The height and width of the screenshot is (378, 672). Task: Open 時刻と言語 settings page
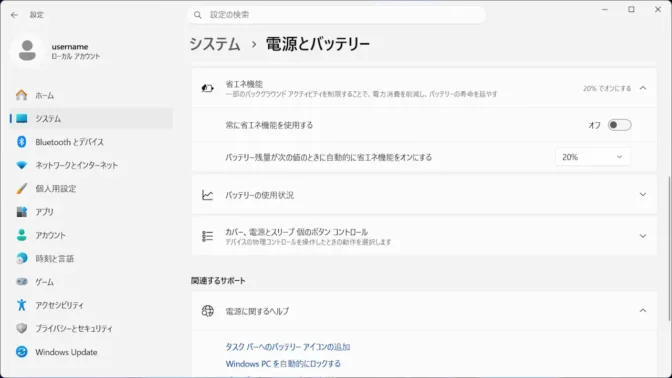(x=91, y=258)
